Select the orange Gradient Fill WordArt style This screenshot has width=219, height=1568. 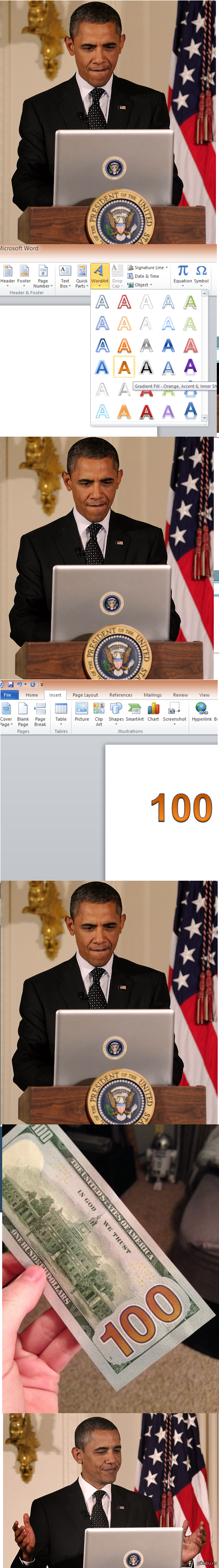click(124, 367)
